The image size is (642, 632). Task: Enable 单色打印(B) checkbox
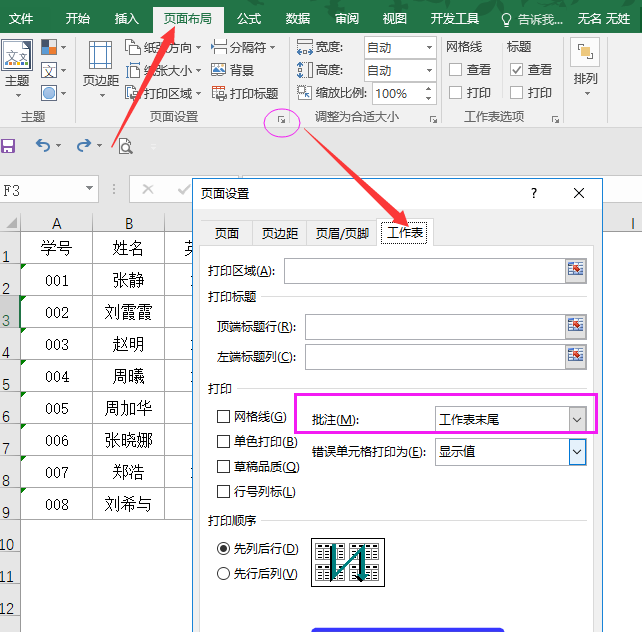click(223, 442)
